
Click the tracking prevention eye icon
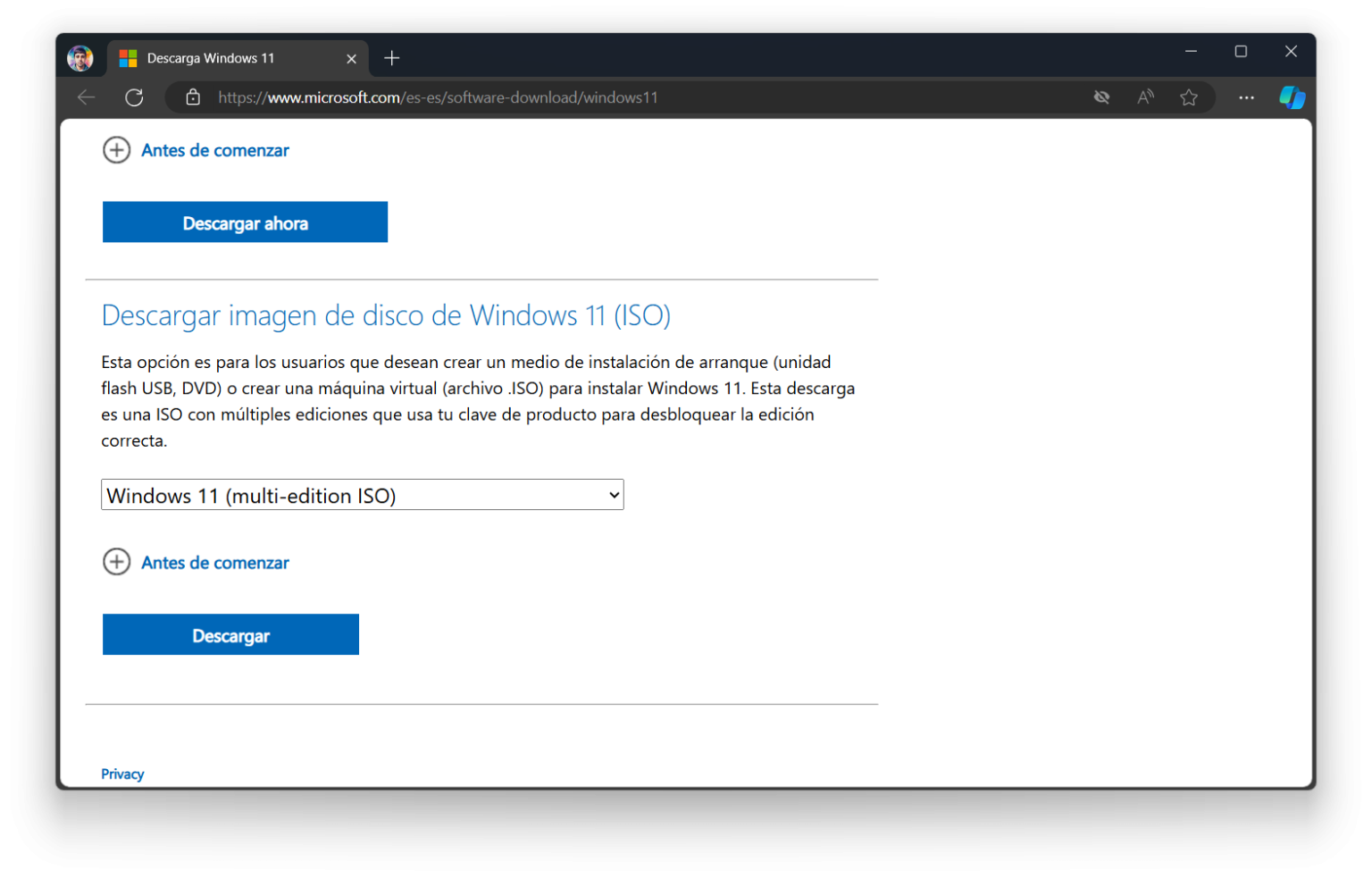1101,97
